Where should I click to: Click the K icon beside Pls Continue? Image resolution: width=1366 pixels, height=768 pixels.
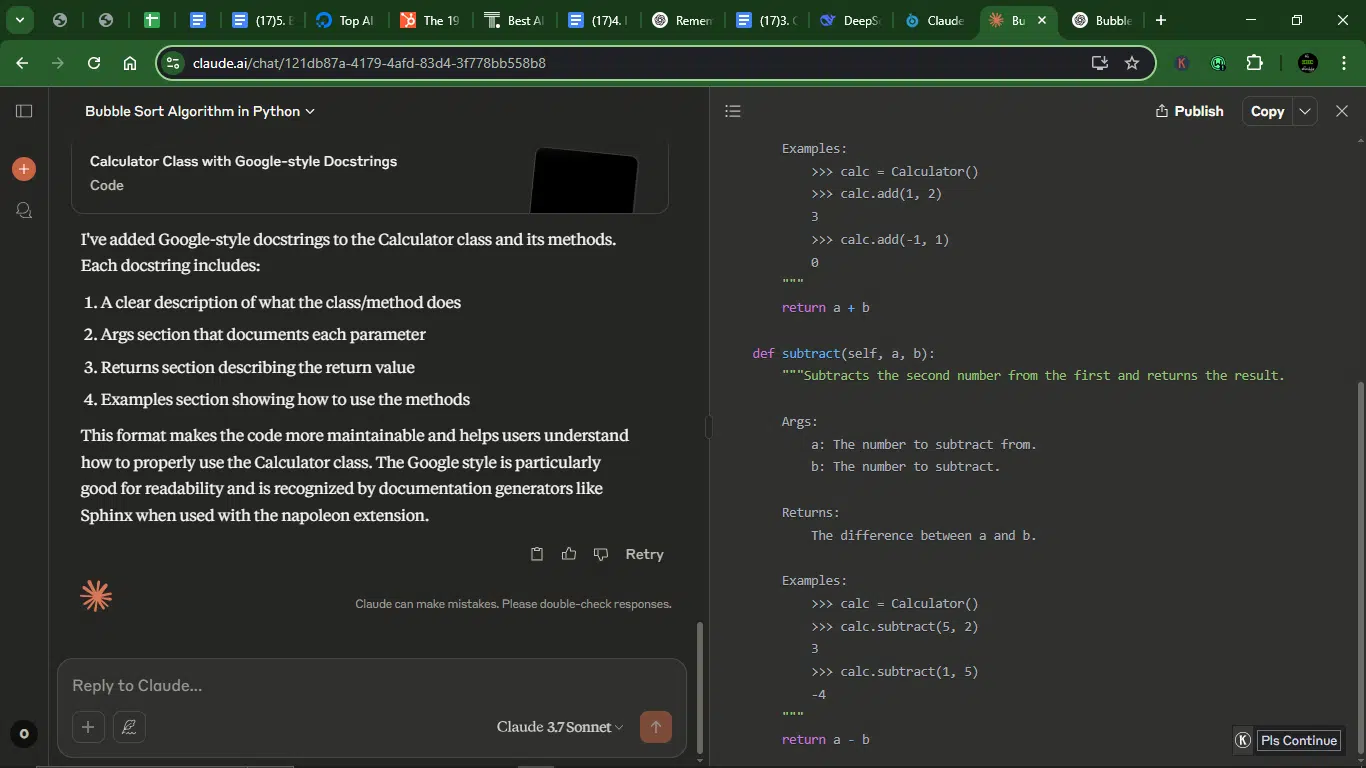(1243, 740)
